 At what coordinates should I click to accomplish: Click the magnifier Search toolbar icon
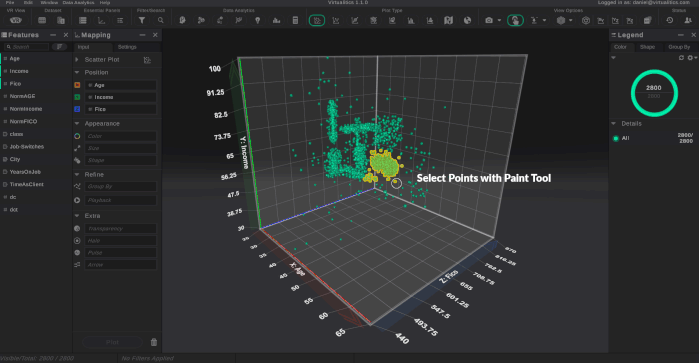coord(160,20)
